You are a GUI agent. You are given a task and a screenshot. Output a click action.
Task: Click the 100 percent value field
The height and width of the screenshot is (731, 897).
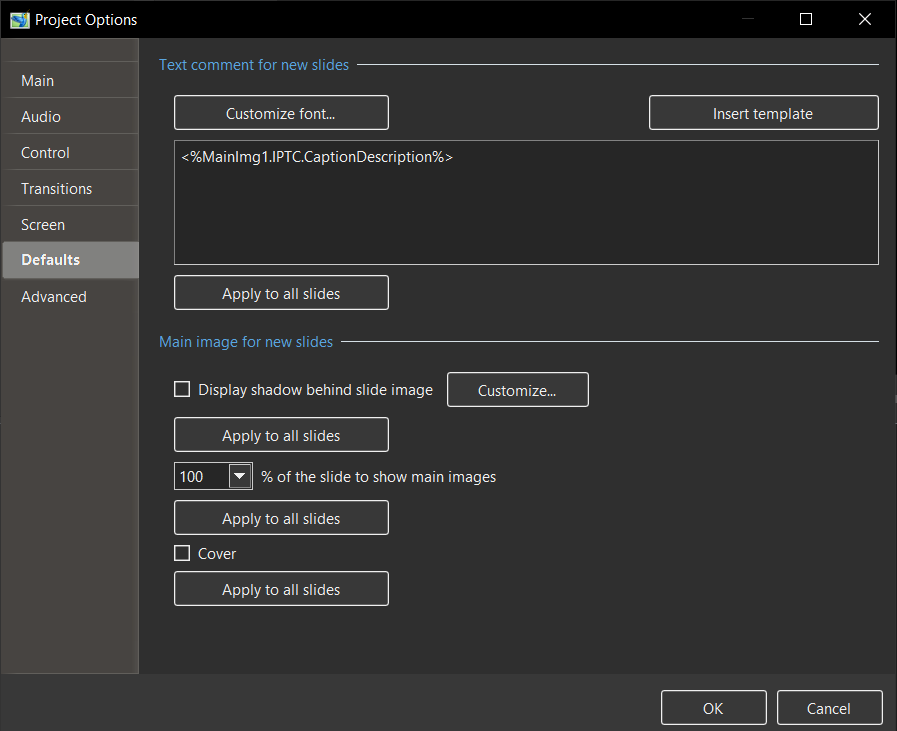tap(201, 476)
